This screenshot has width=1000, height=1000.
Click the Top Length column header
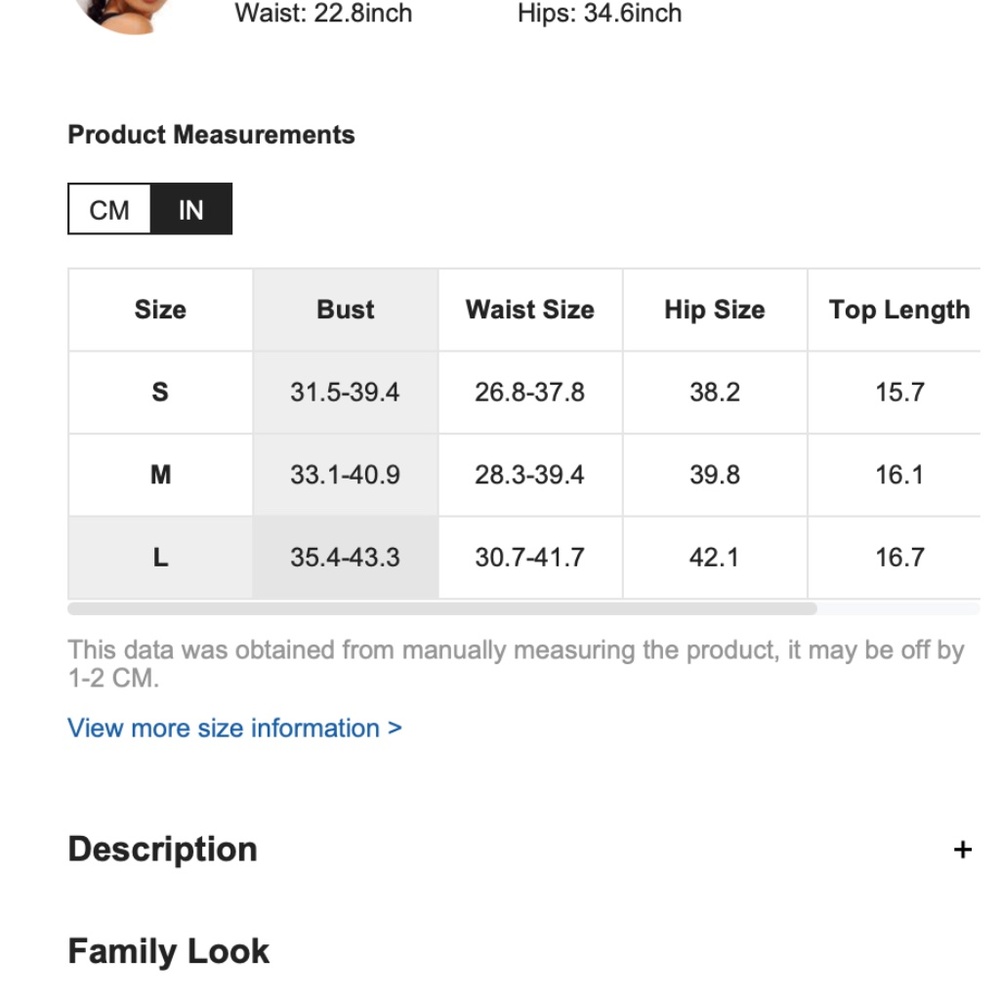pyautogui.click(x=898, y=310)
